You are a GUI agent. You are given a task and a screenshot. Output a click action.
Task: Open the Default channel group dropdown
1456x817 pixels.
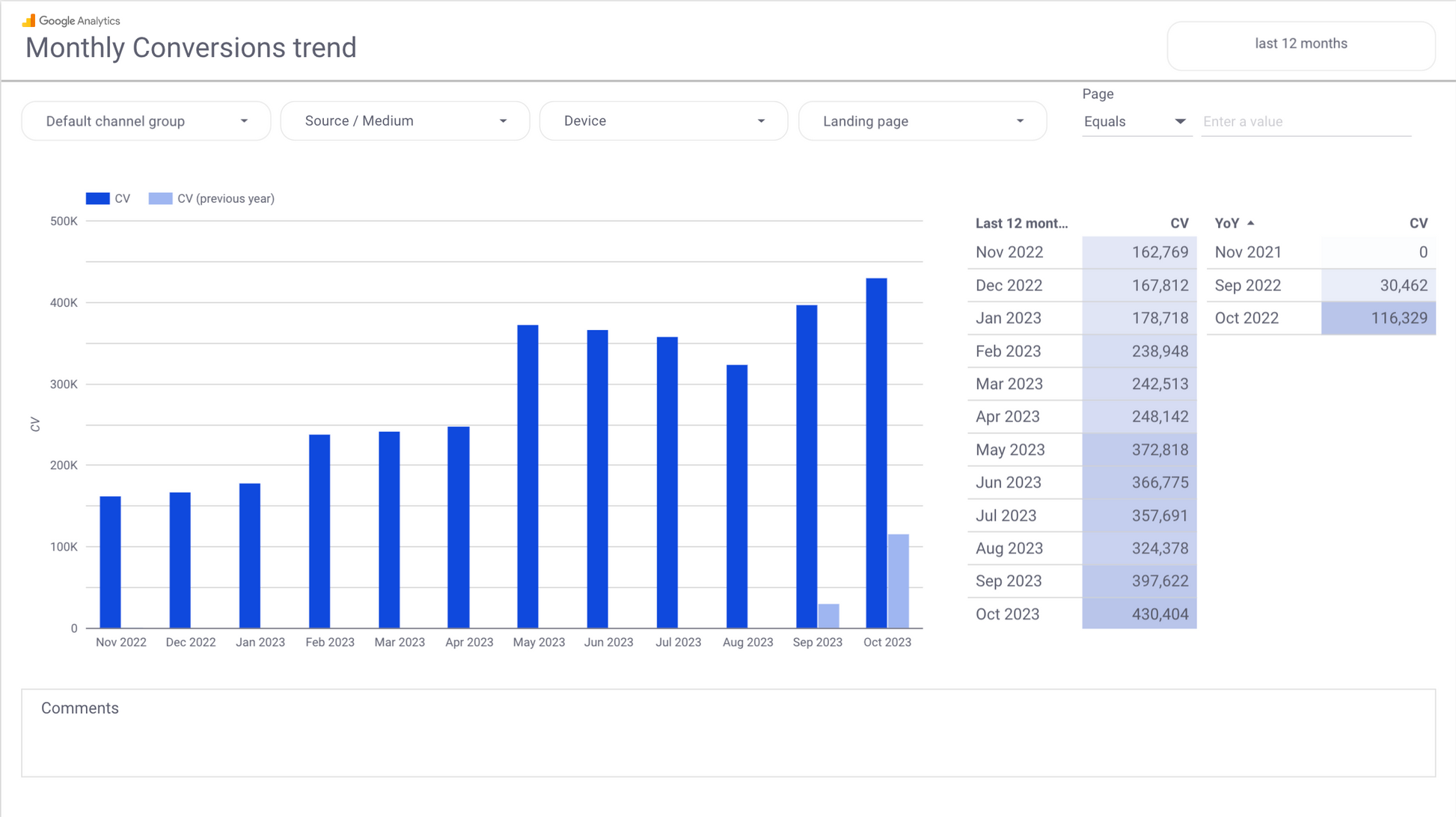tap(146, 121)
